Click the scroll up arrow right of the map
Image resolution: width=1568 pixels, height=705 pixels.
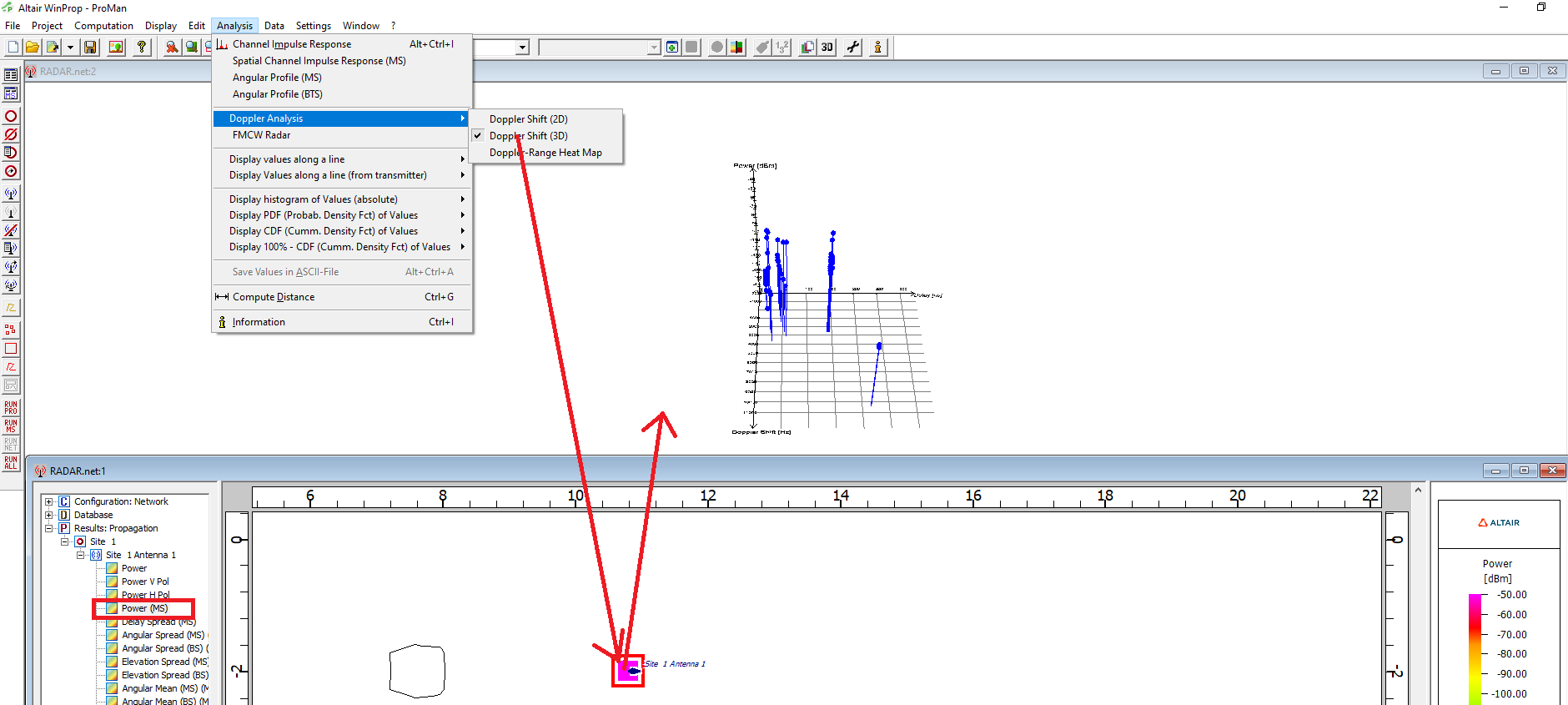[x=1418, y=490]
